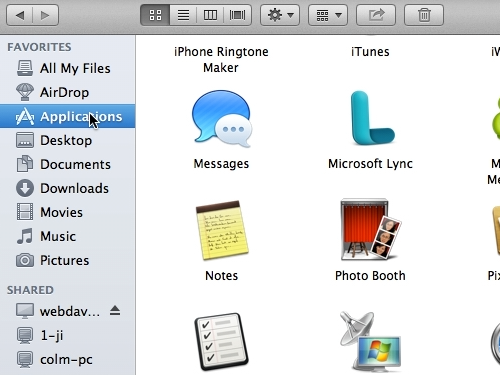Switch to list view
500x375 pixels.
pos(183,15)
